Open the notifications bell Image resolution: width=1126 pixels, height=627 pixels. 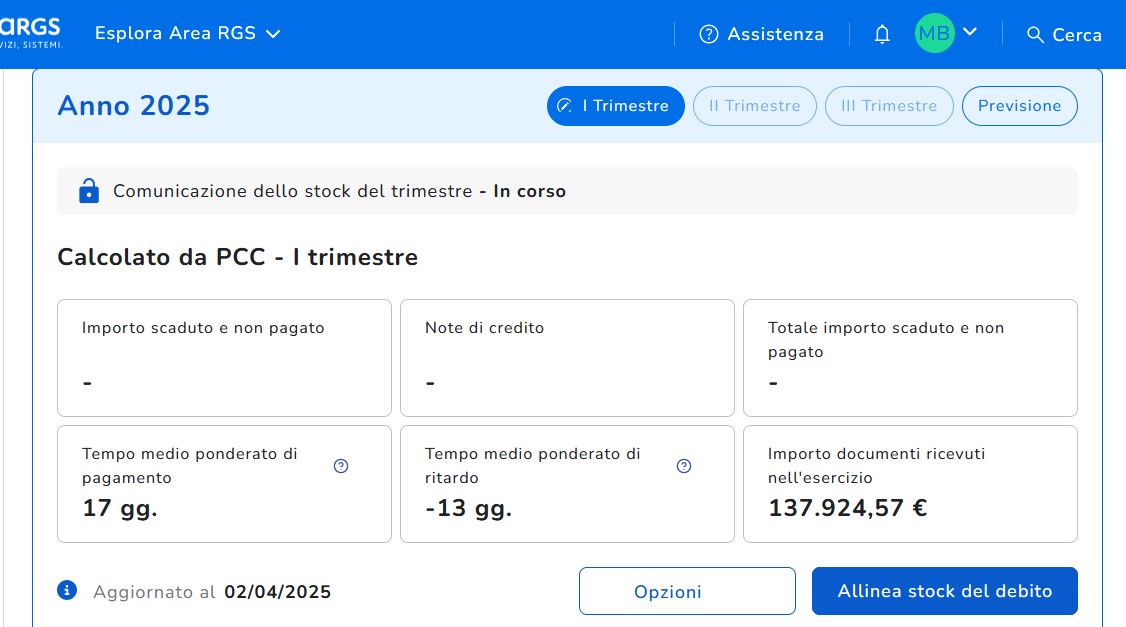point(882,35)
